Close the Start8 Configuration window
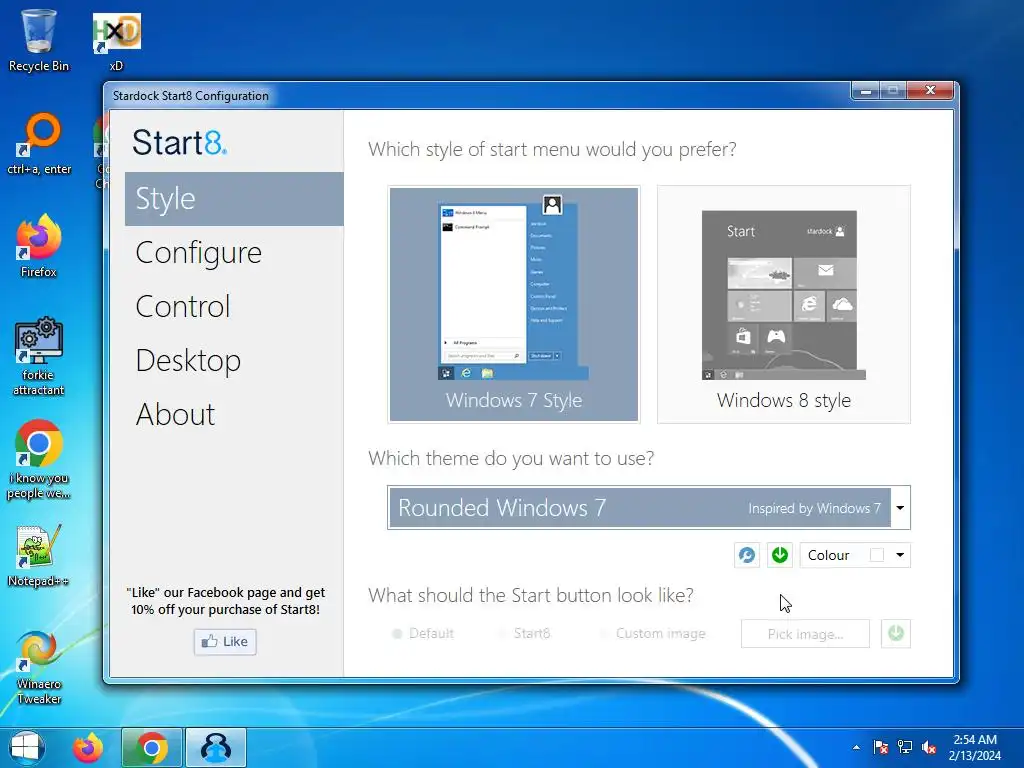 931,91
